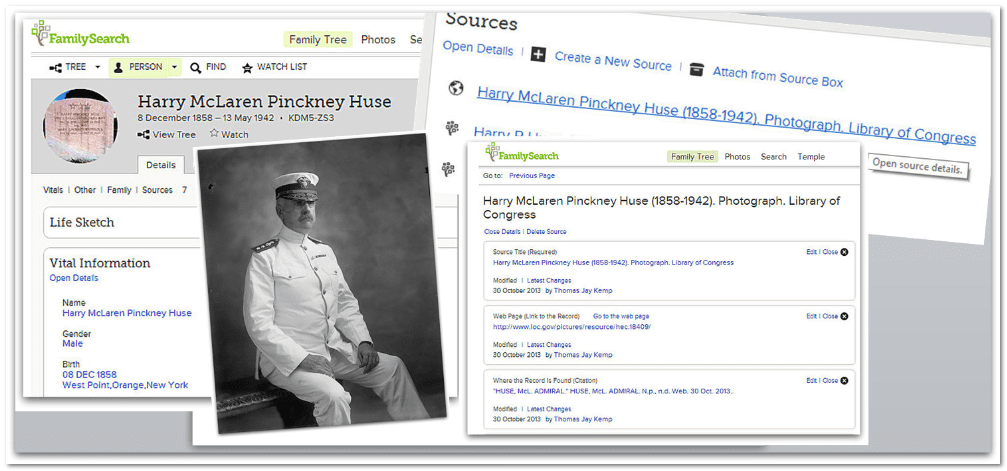Click the outlined star icon beside Watch
Image resolution: width=1007 pixels, height=471 pixels.
214,134
